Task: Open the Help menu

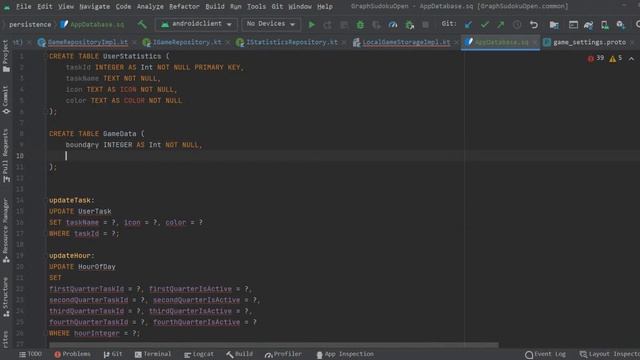Action: click(x=325, y=7)
